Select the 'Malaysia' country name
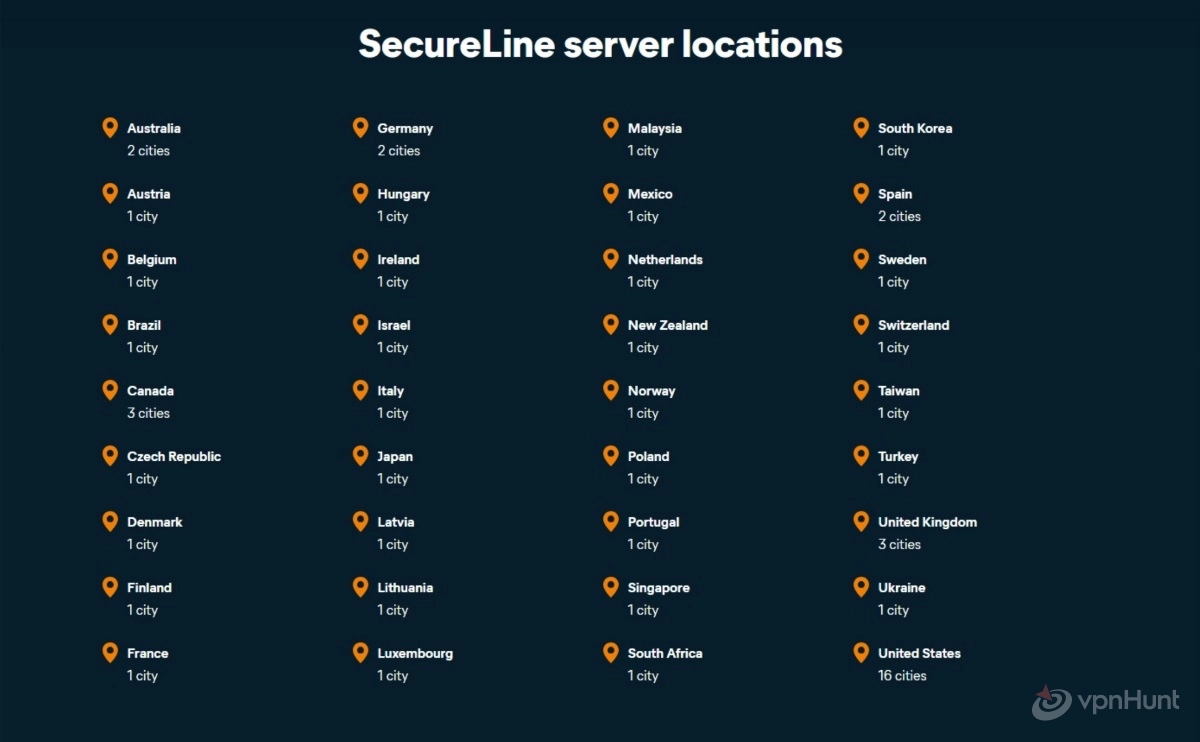This screenshot has height=742, width=1200. pyautogui.click(x=654, y=129)
